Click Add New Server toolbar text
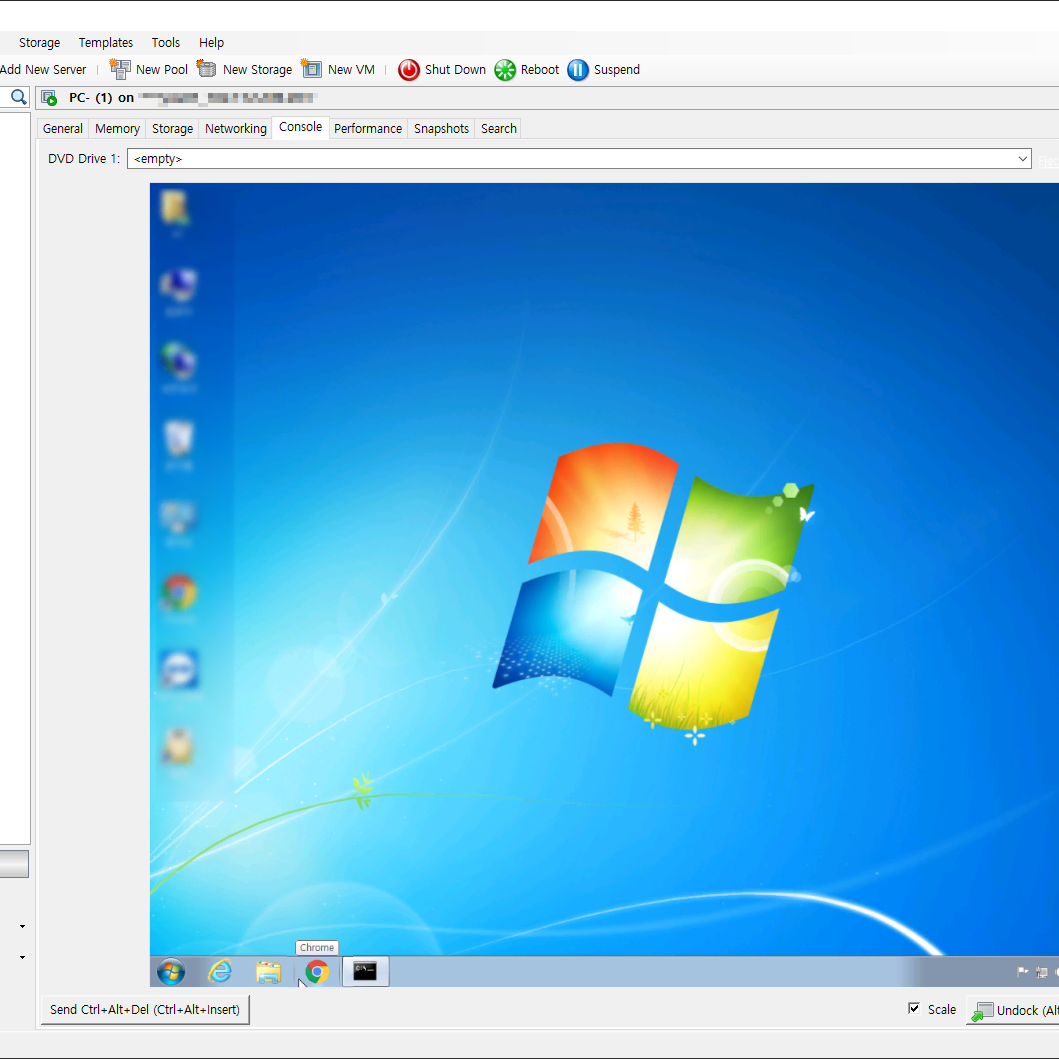 [x=43, y=70]
